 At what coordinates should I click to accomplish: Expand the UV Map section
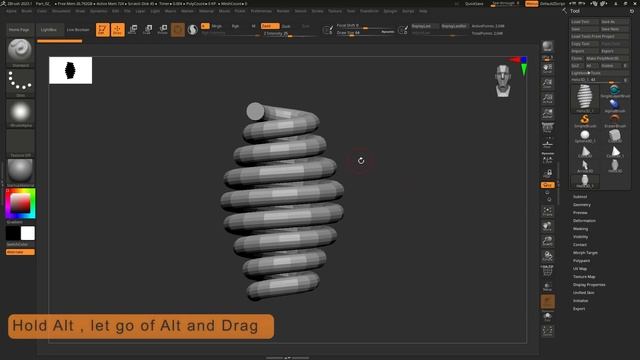[580, 269]
